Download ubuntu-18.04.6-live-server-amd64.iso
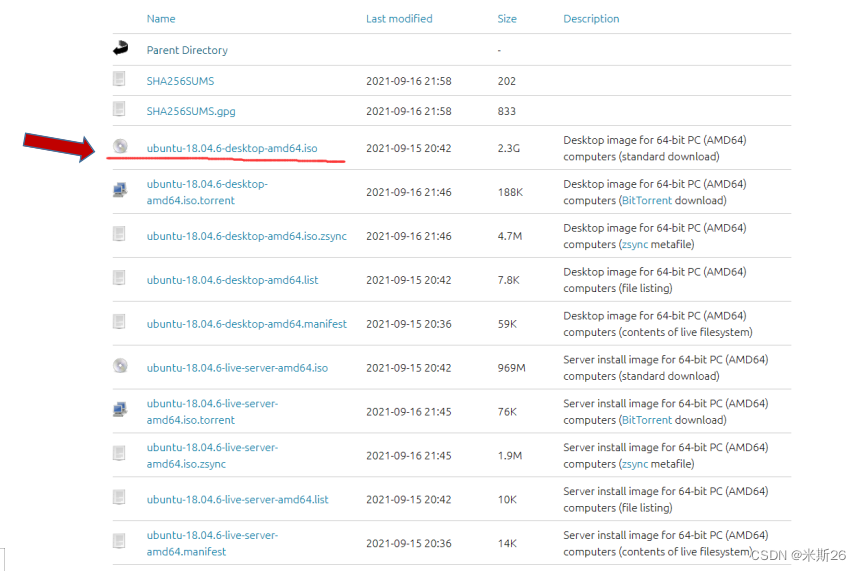The height and width of the screenshot is (571, 861). pyautogui.click(x=237, y=368)
